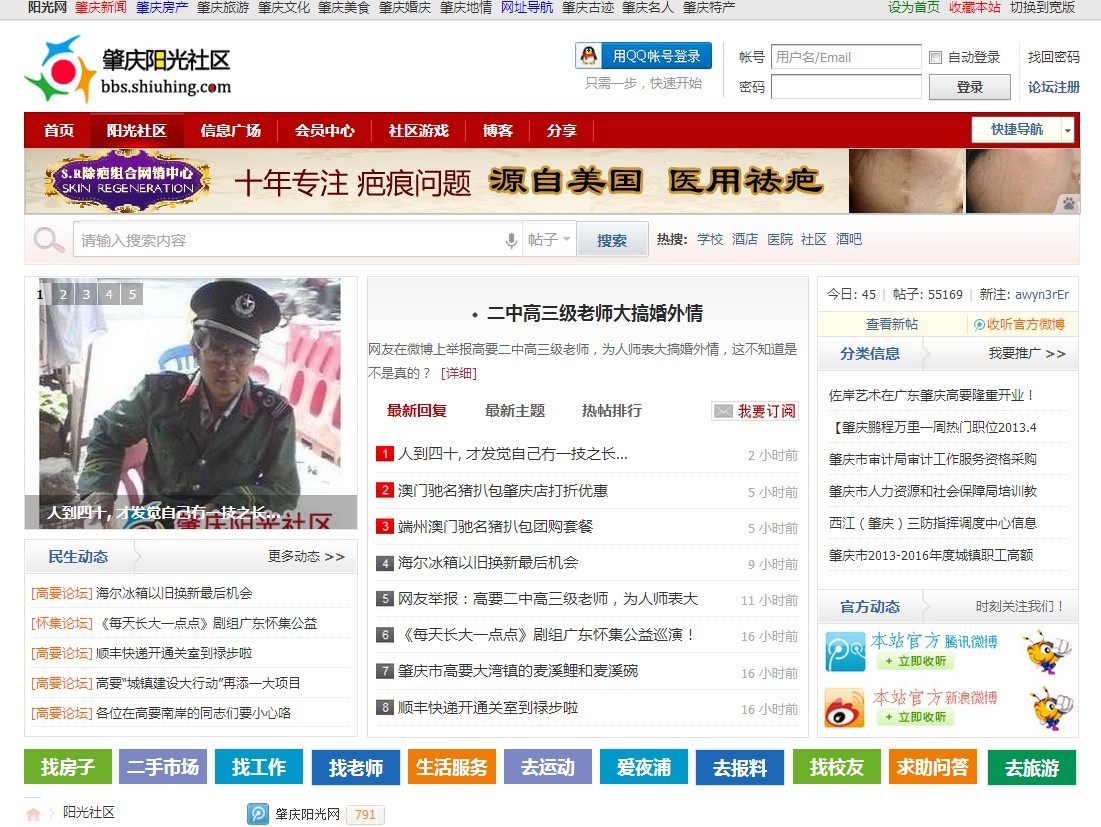Open headline 二中高三级老师大搞婚外情
The image size is (1101, 827).
point(595,313)
